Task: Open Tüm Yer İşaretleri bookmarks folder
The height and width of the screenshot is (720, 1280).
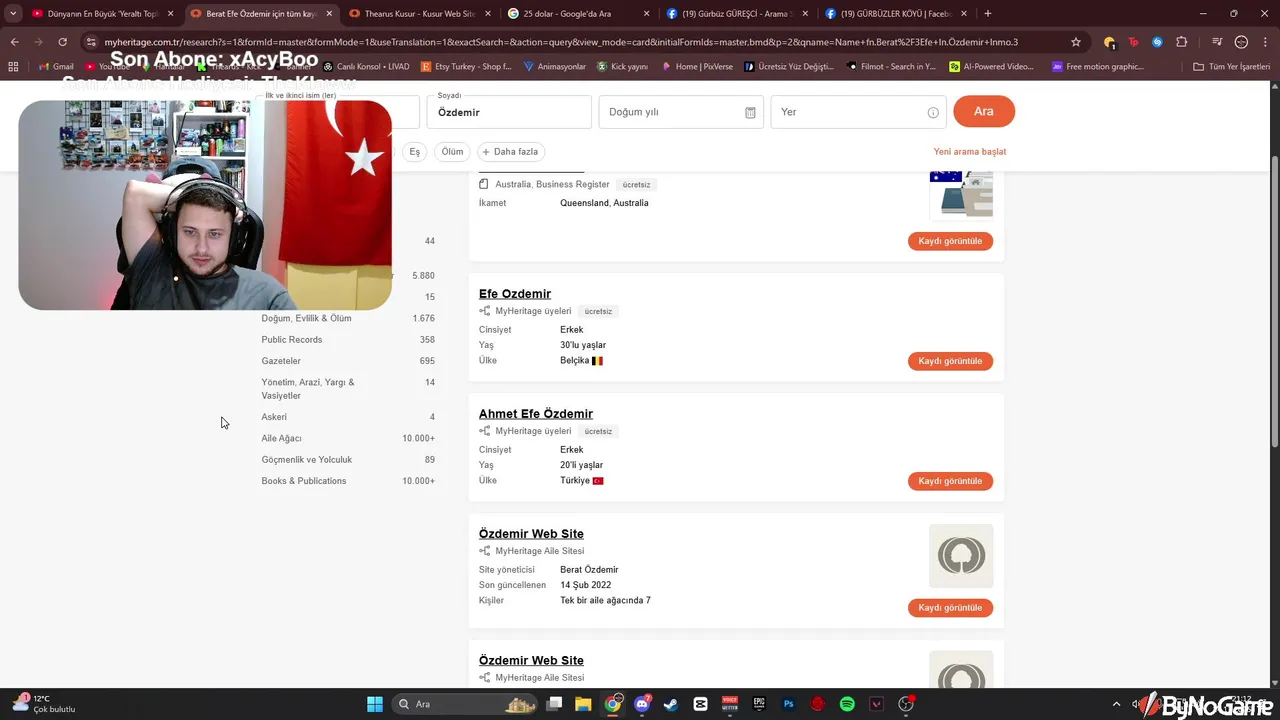Action: coord(1232,66)
